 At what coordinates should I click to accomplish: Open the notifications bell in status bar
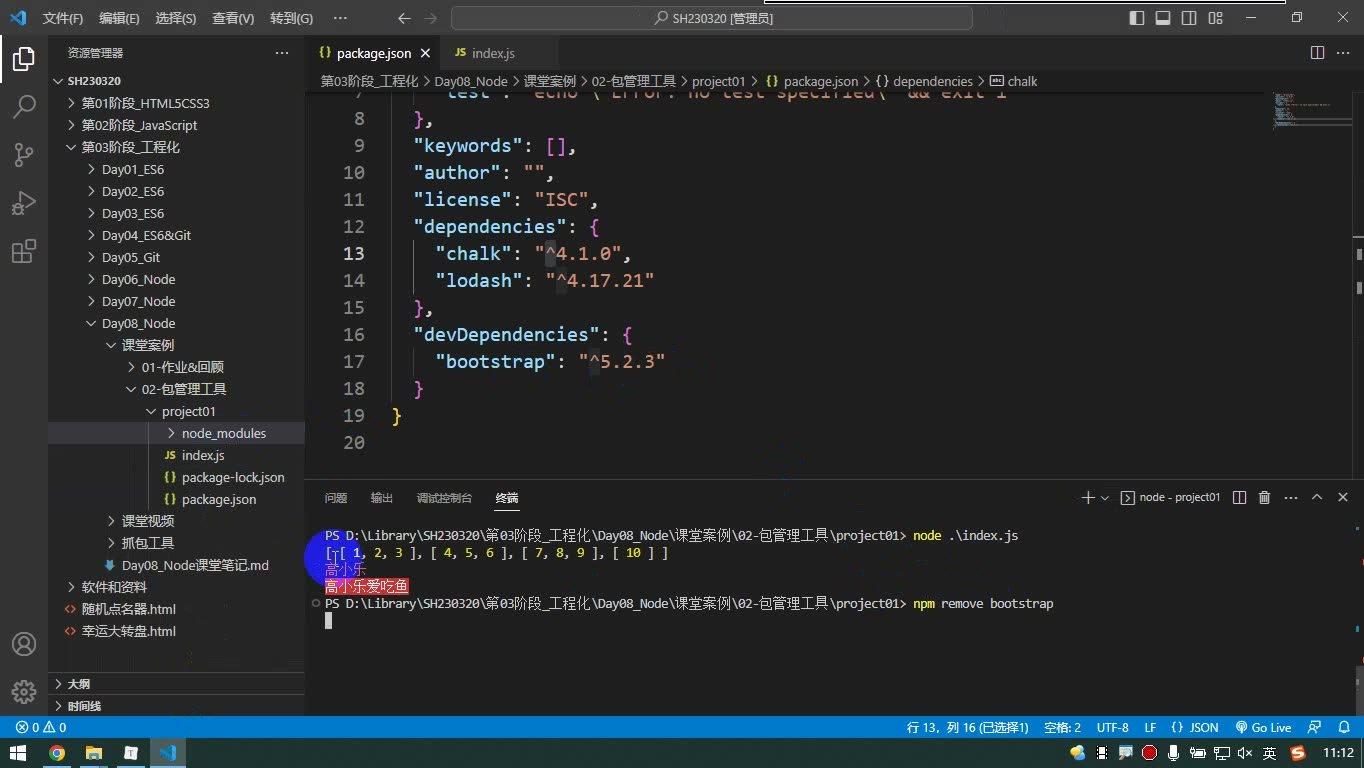coord(1342,727)
